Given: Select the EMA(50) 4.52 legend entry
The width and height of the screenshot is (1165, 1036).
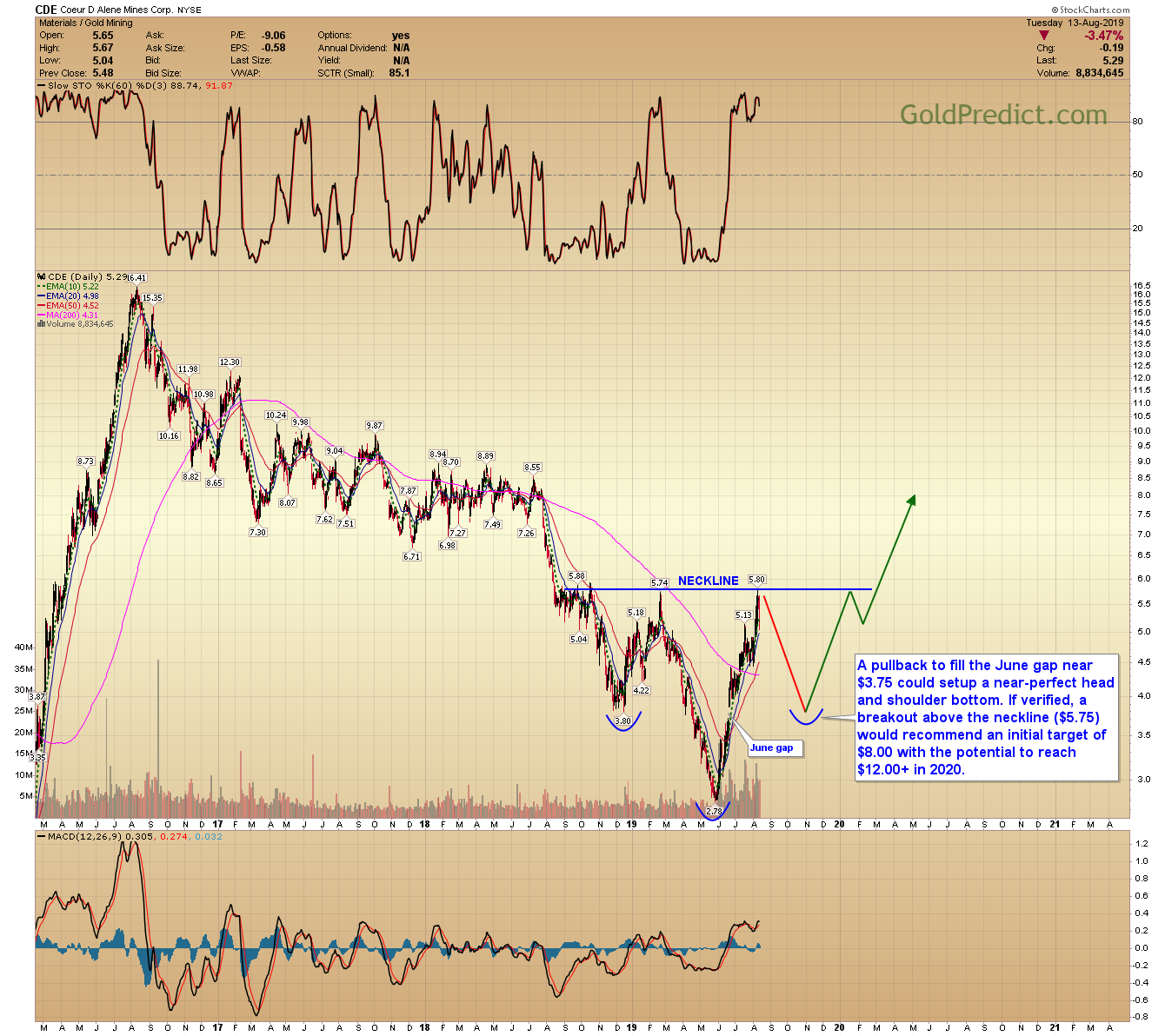Looking at the screenshot, I should 72,305.
